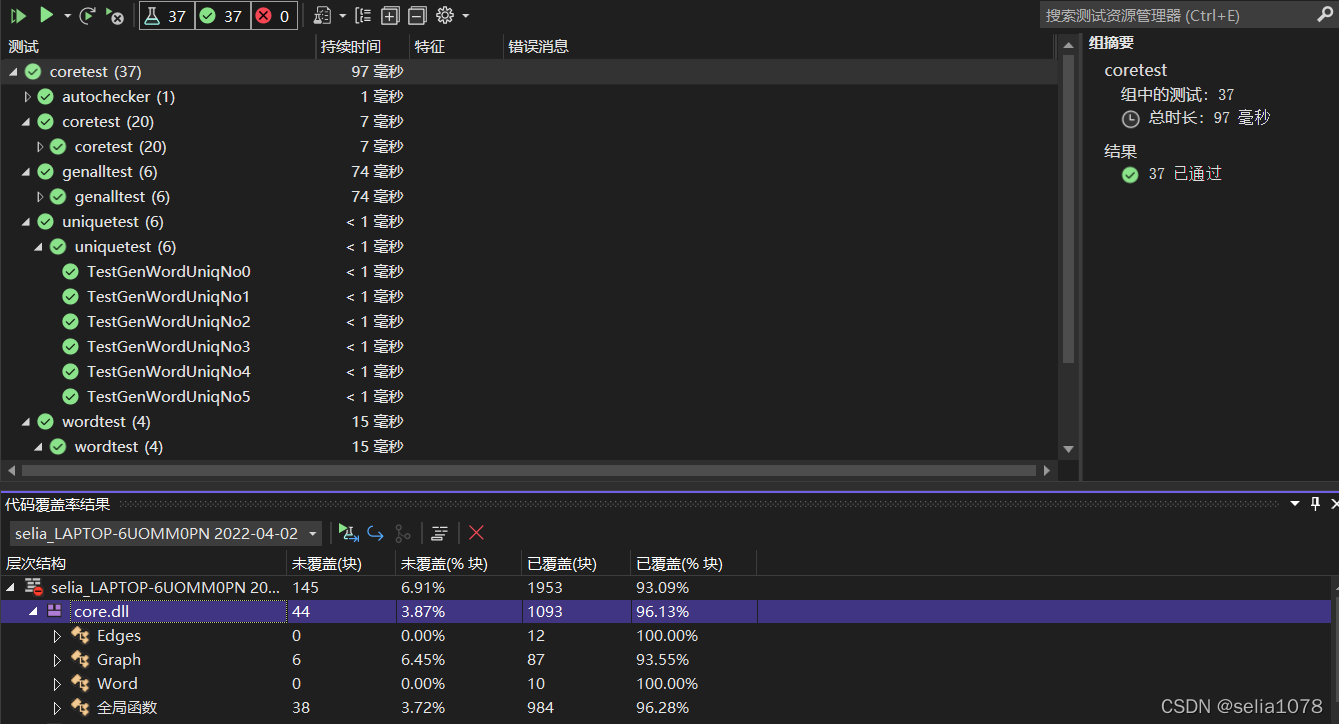
Task: Click the show code coverage coloring icon
Action: point(348,533)
